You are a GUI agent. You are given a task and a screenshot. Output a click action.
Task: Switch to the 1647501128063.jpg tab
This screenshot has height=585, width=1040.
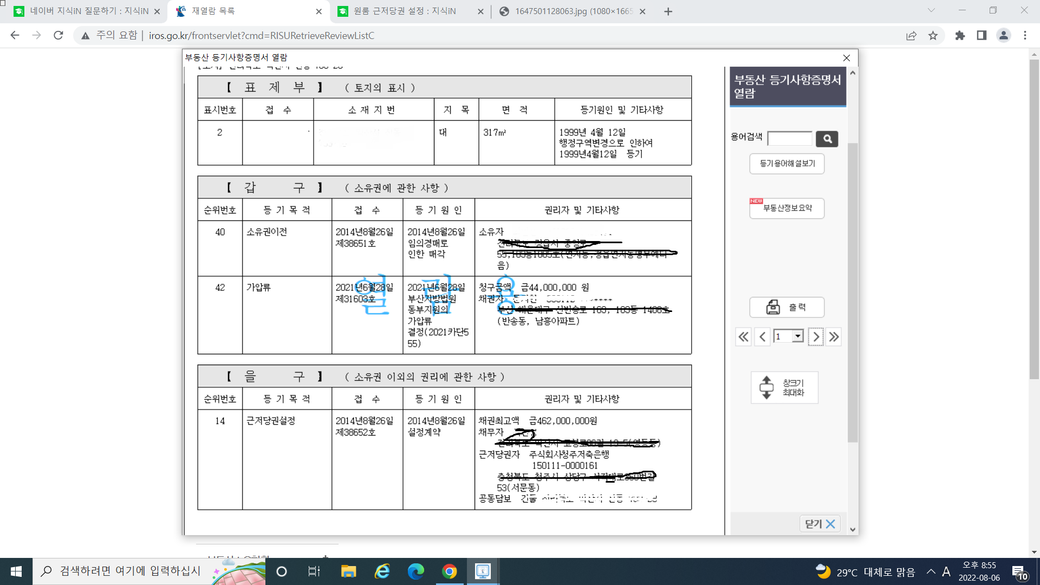click(x=573, y=11)
